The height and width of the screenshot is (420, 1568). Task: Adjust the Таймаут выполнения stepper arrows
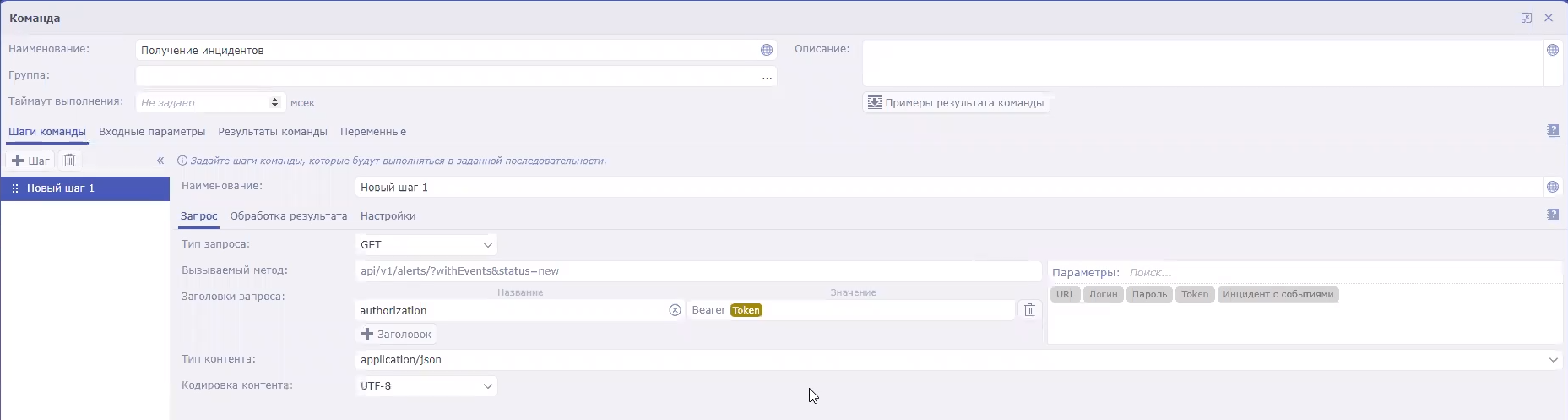pyautogui.click(x=274, y=102)
